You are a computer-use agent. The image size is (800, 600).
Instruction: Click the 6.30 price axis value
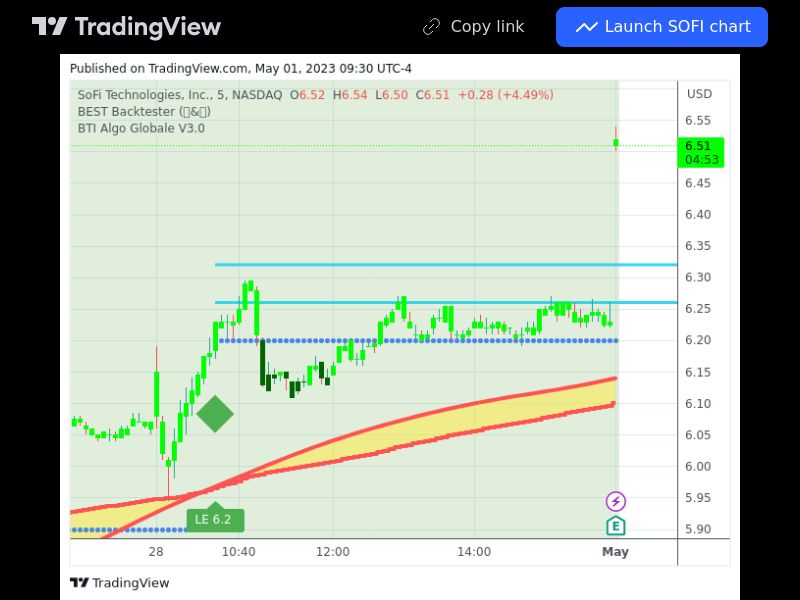[x=697, y=278]
